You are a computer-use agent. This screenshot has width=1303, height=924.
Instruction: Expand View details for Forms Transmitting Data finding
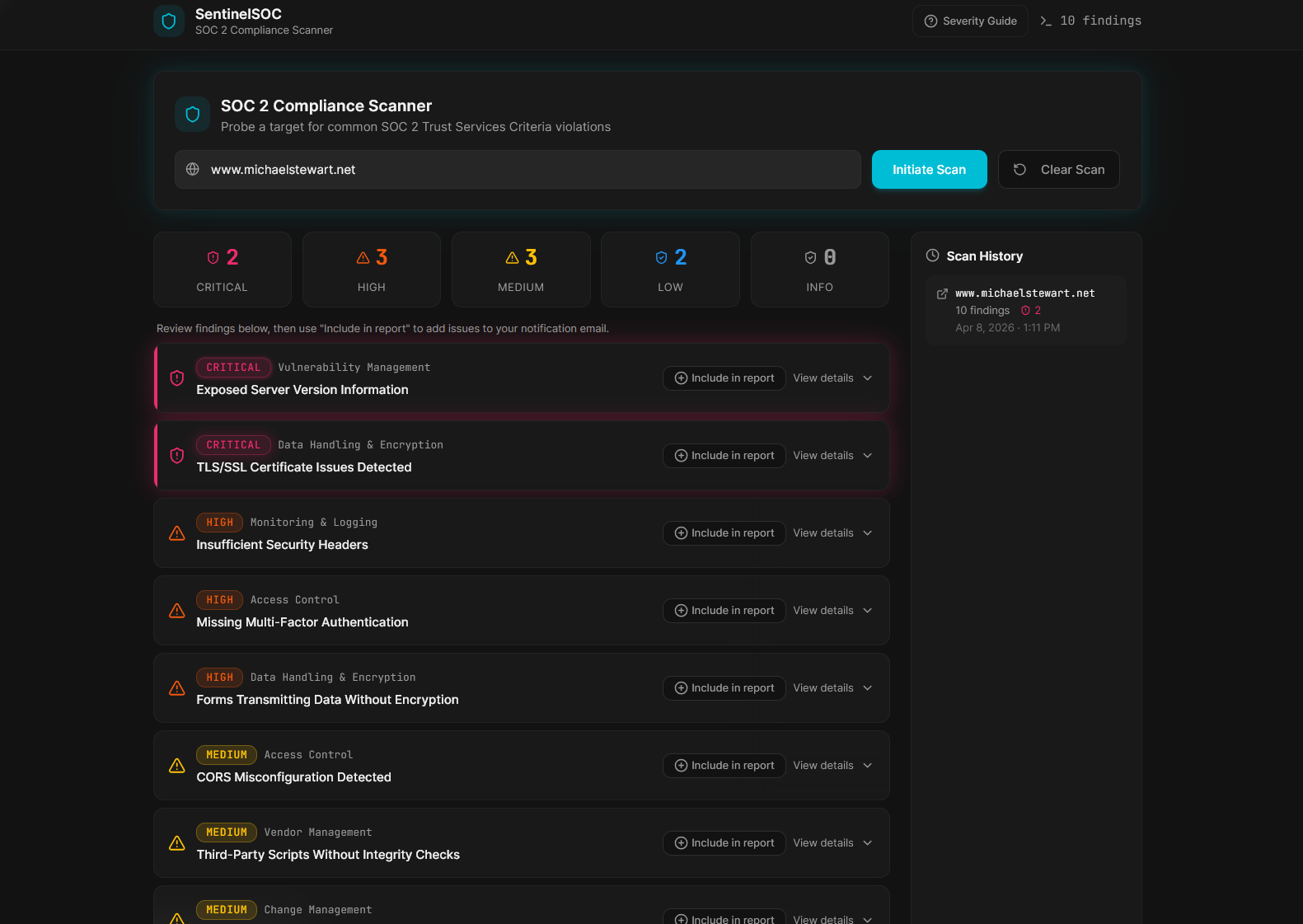tap(832, 688)
